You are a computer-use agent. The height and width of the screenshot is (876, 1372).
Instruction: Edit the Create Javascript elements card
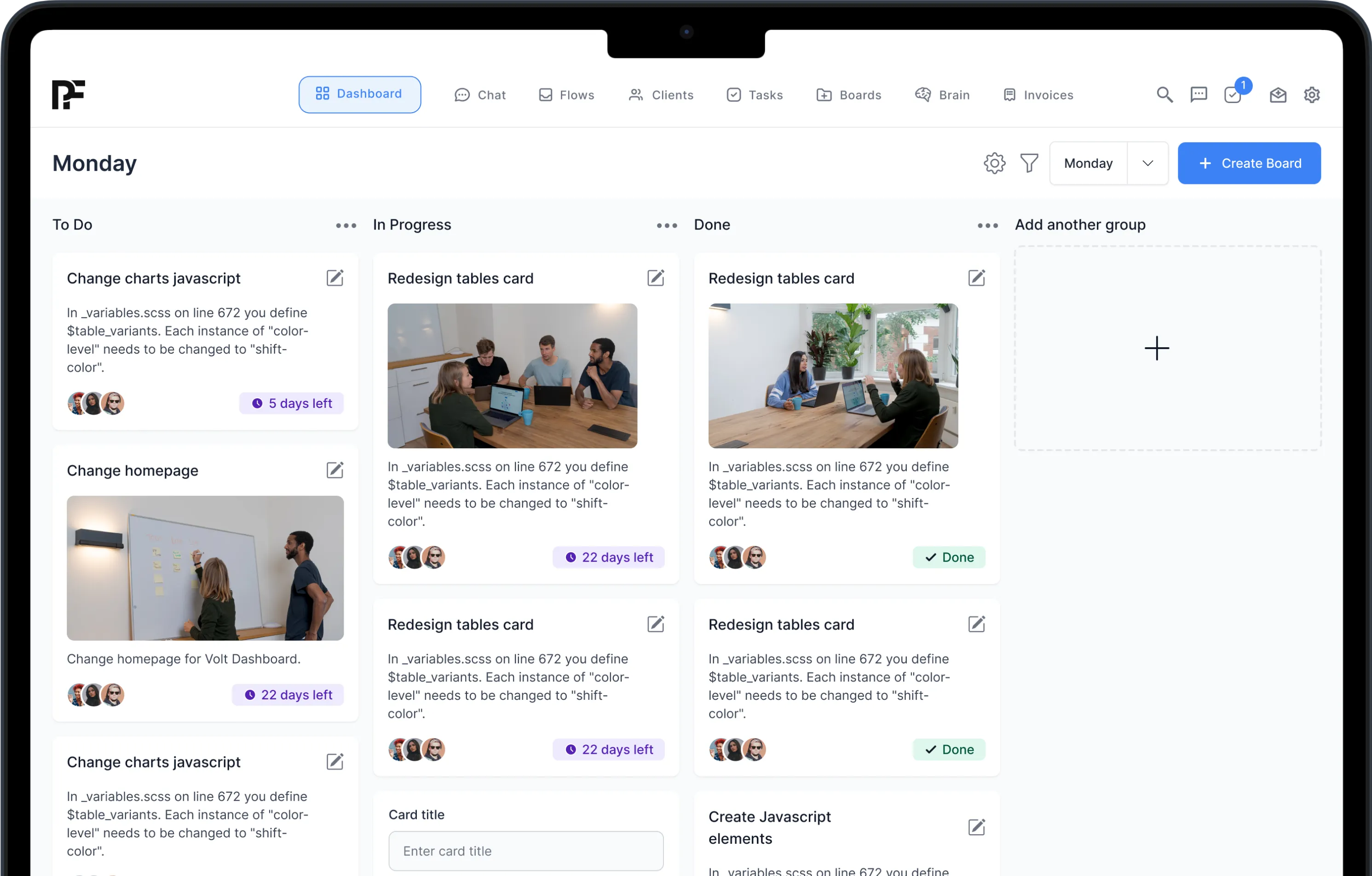tap(977, 827)
